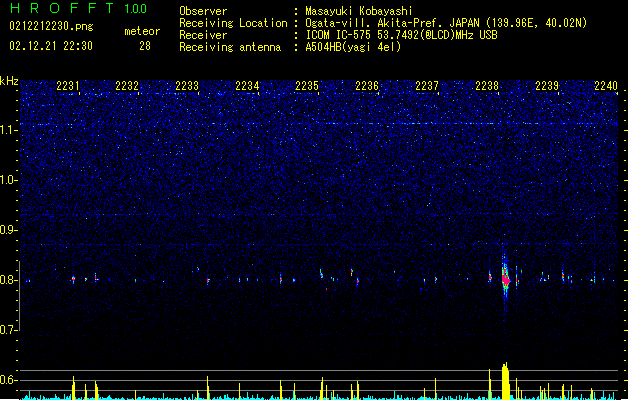Click the 2231 time marker
629x400 pixels.
68,86
